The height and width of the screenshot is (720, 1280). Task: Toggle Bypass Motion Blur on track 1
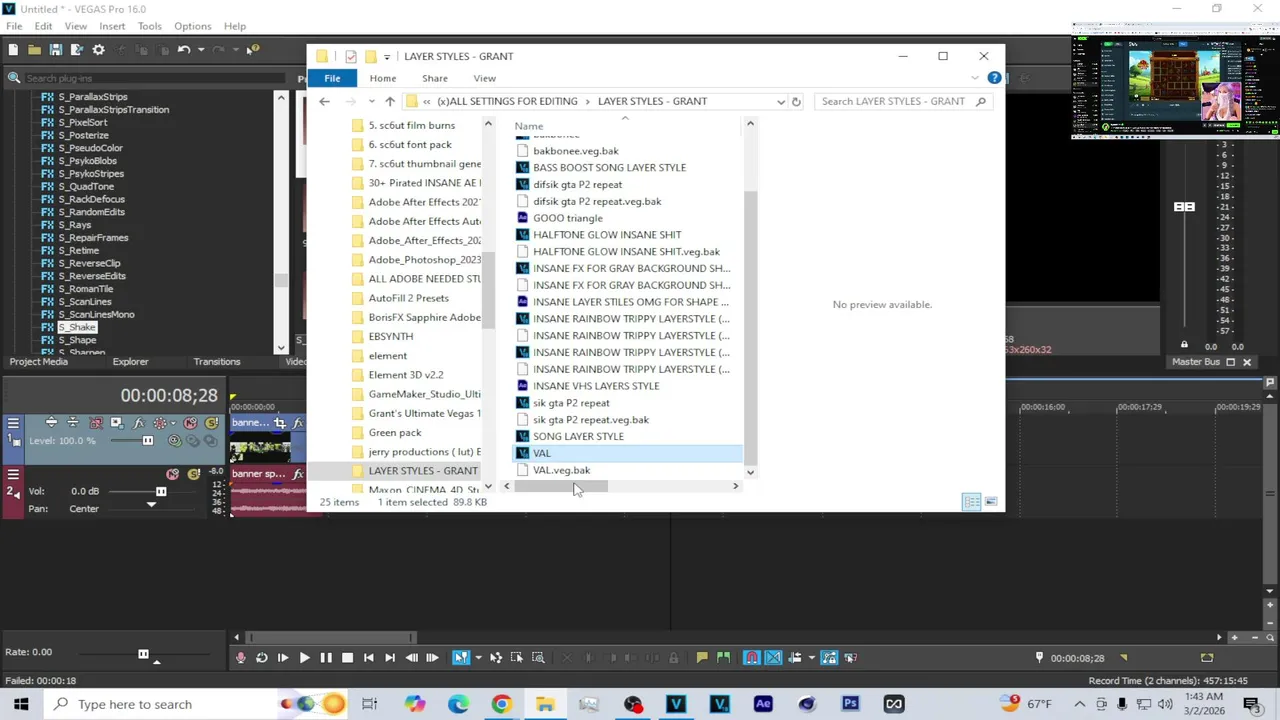coord(96,423)
